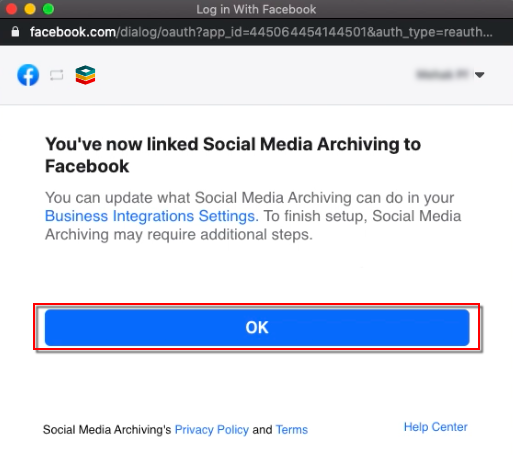The image size is (513, 455).
Task: Click the Log in With Facebook title bar
Action: click(256, 9)
